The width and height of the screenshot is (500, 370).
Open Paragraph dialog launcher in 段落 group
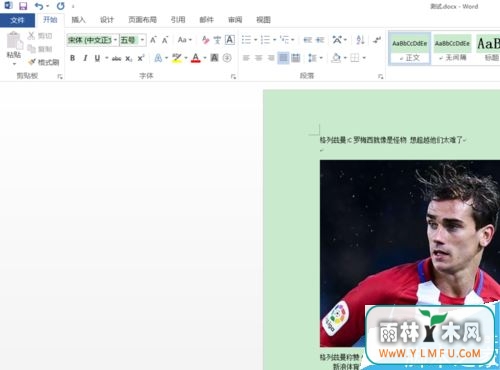tap(380, 77)
